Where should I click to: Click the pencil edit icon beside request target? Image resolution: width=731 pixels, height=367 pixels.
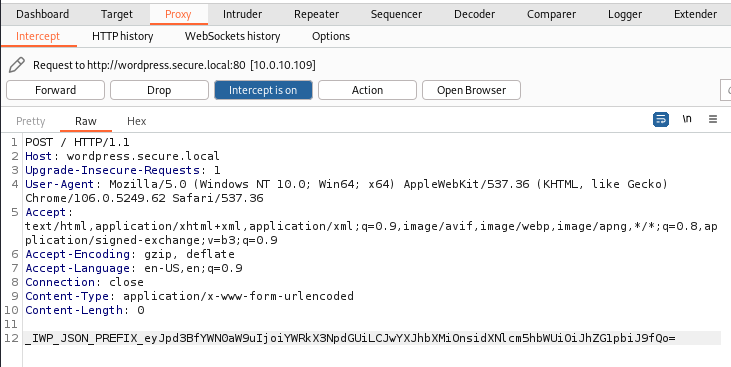pyautogui.click(x=17, y=65)
